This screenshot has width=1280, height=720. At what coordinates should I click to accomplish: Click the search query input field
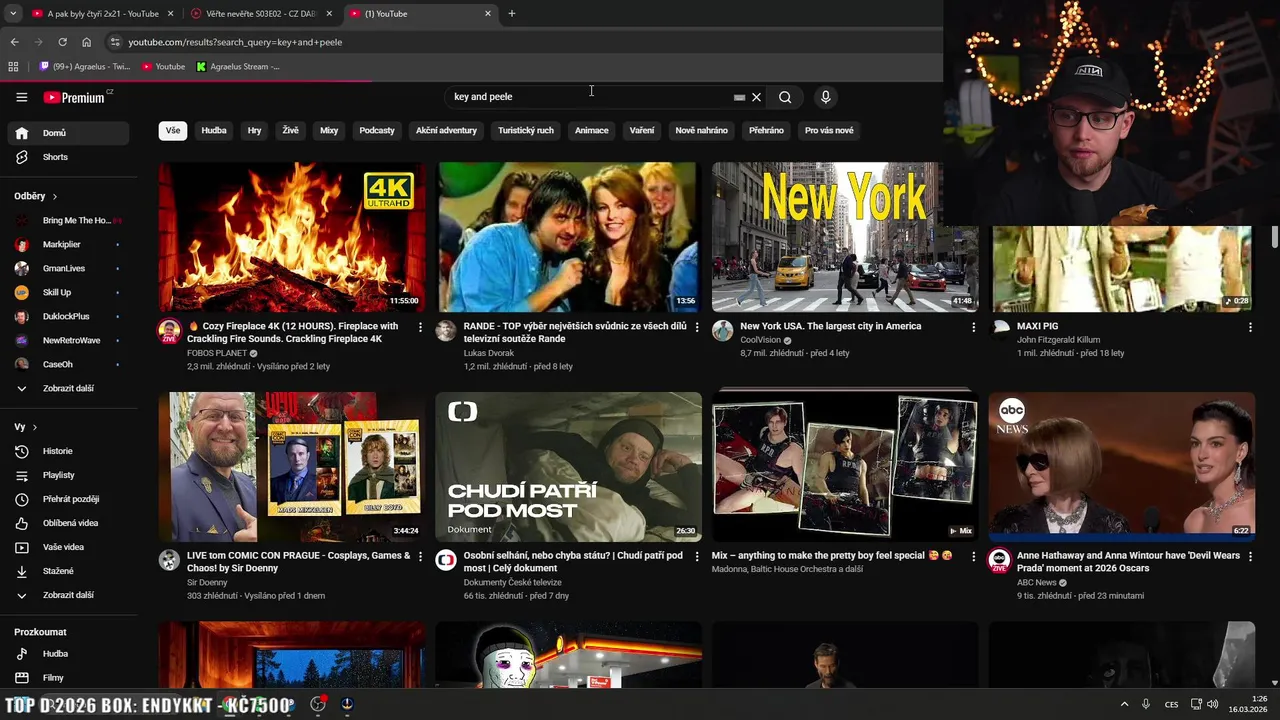(590, 97)
